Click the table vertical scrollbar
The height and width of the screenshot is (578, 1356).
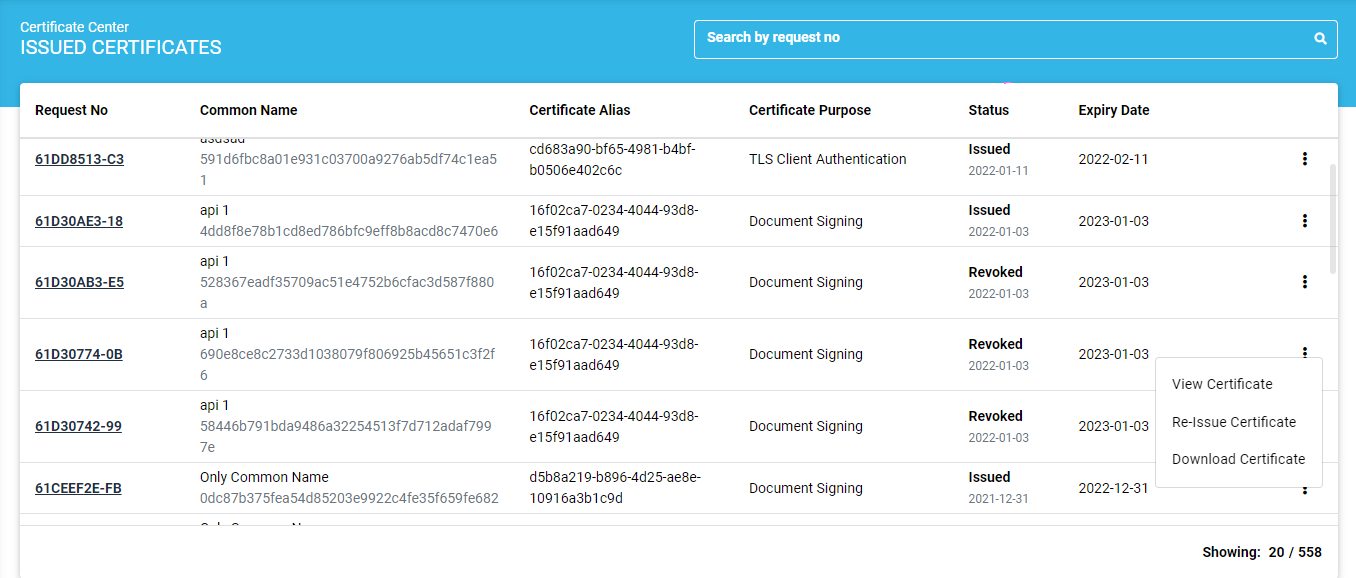(x=1332, y=219)
